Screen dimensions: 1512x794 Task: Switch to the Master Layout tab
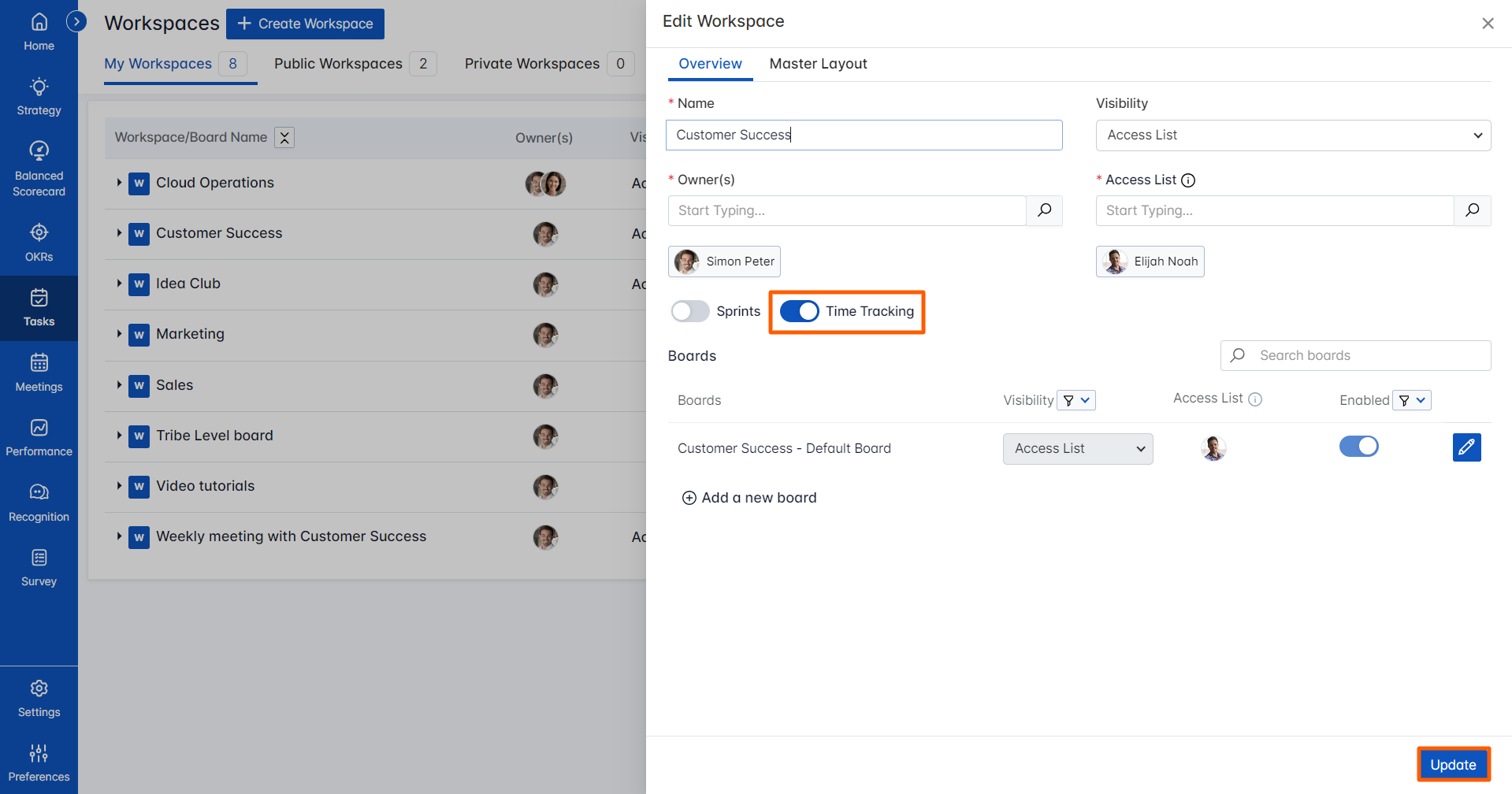(x=818, y=64)
